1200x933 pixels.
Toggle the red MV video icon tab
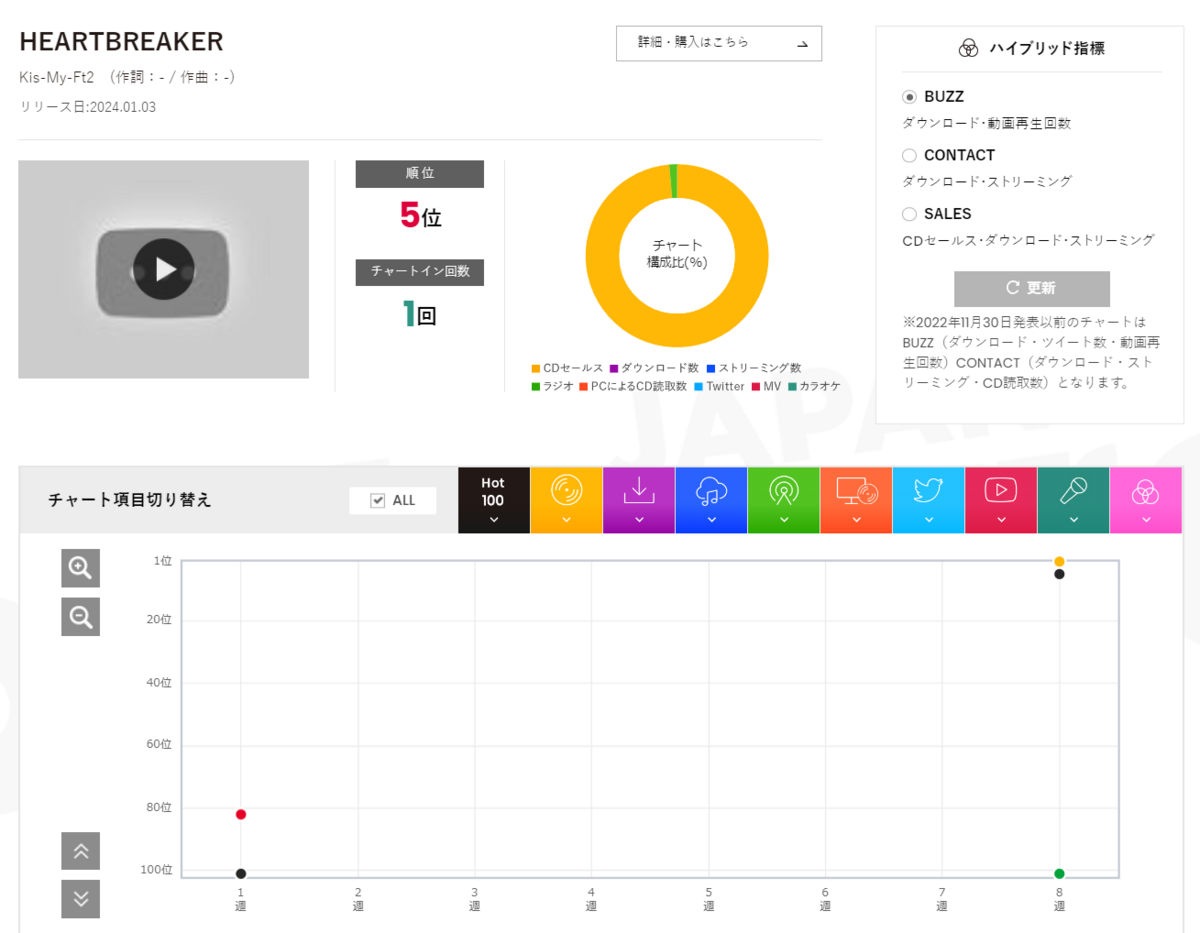click(x=1001, y=499)
